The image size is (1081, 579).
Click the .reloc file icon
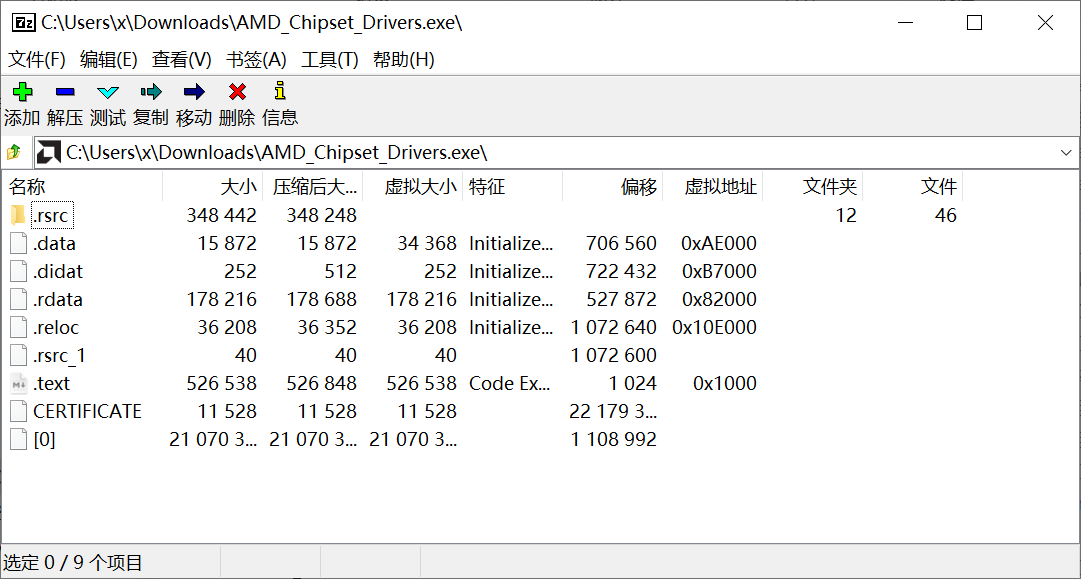click(19, 327)
